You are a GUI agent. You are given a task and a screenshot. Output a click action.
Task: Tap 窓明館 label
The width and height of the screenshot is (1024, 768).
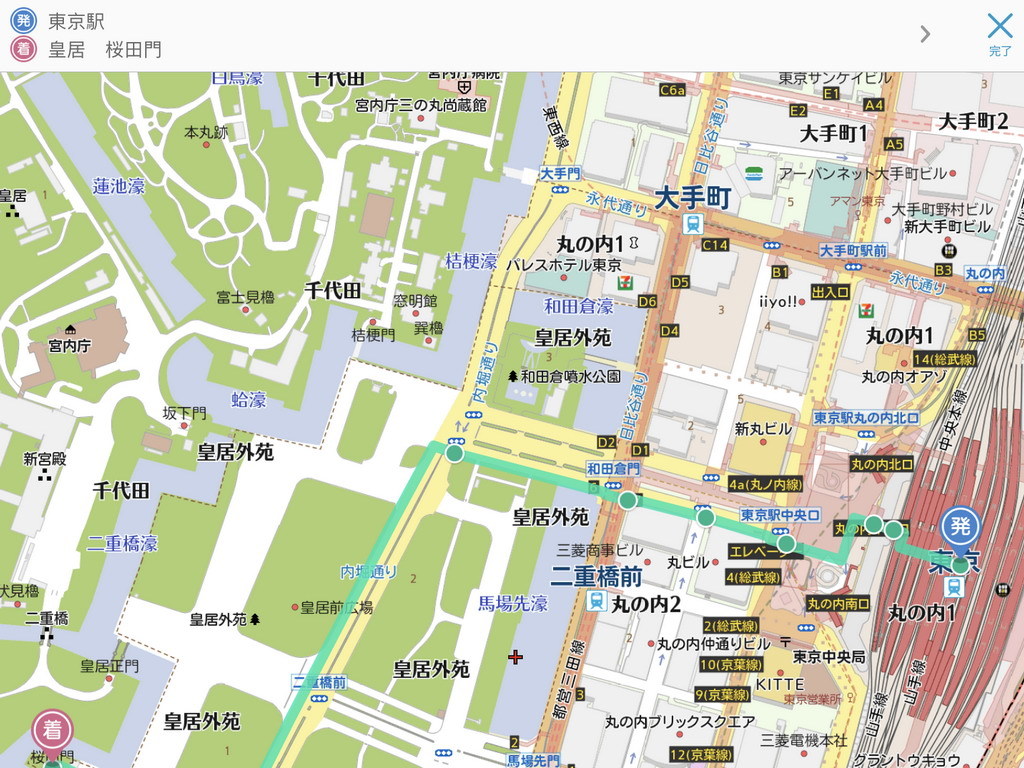click(415, 301)
